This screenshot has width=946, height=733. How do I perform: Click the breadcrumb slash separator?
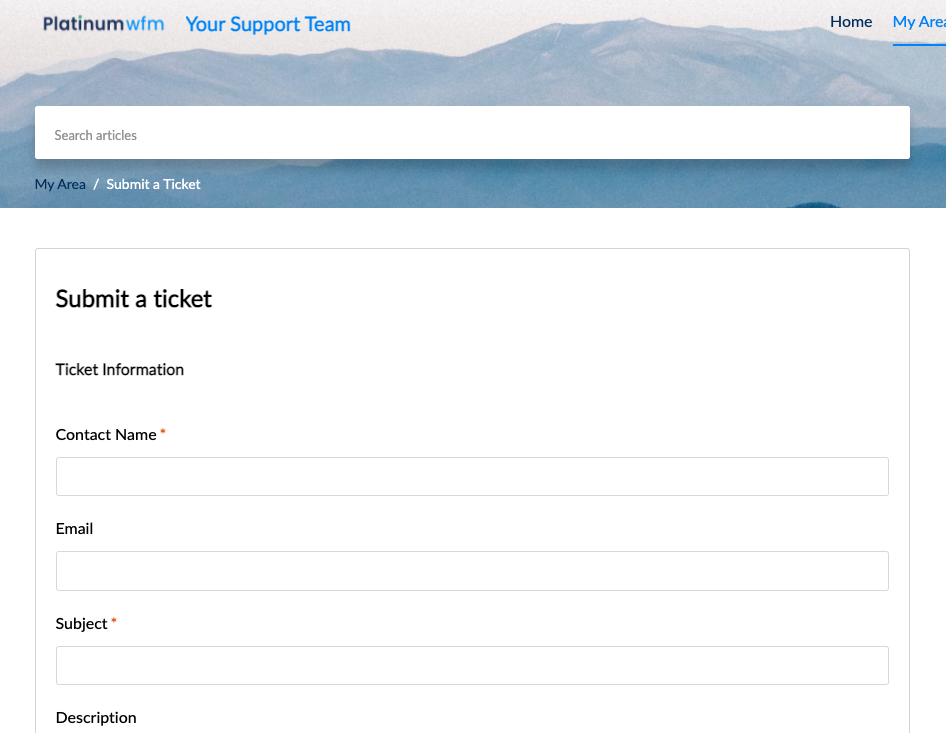(96, 185)
